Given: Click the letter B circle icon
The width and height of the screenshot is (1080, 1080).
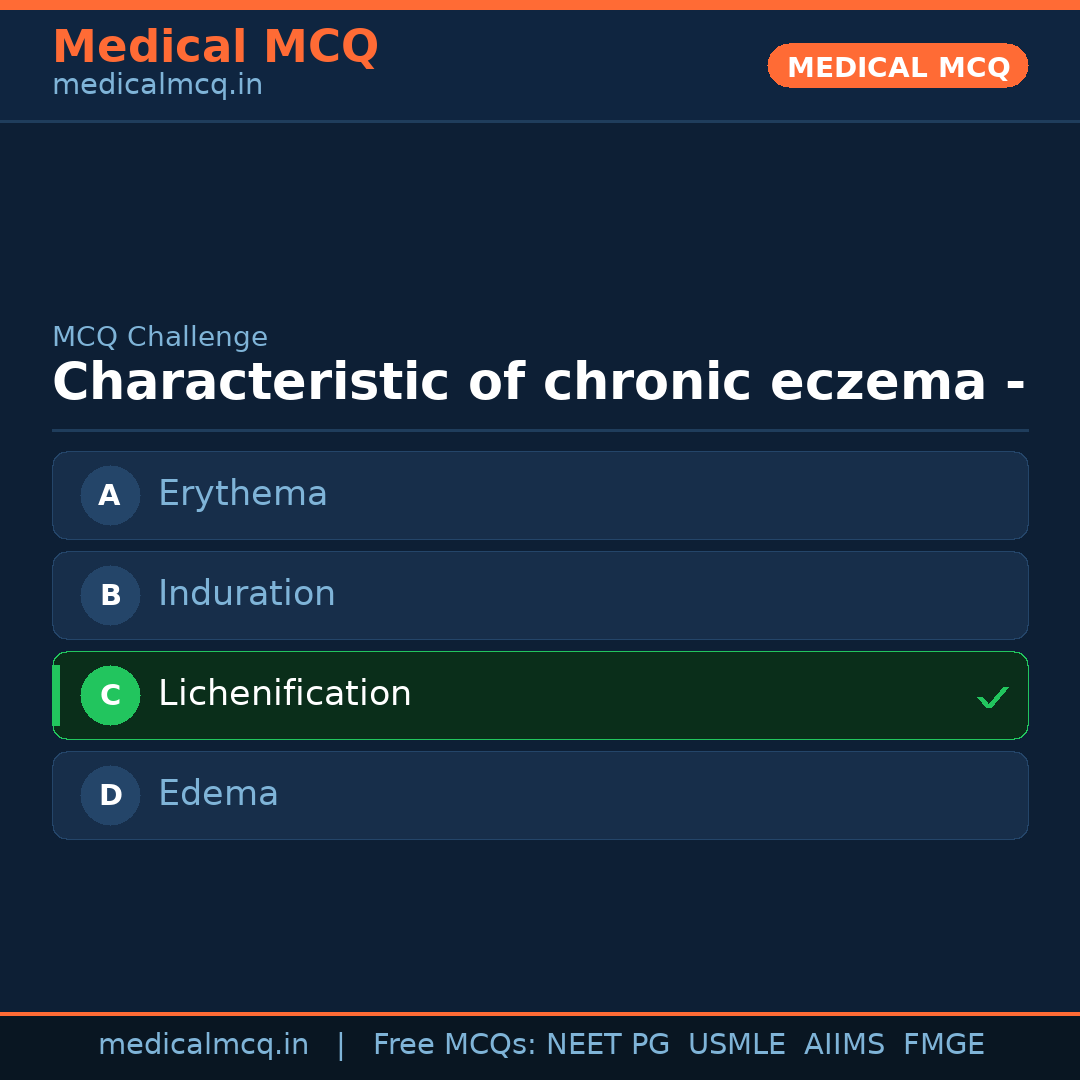Looking at the screenshot, I should [110, 595].
